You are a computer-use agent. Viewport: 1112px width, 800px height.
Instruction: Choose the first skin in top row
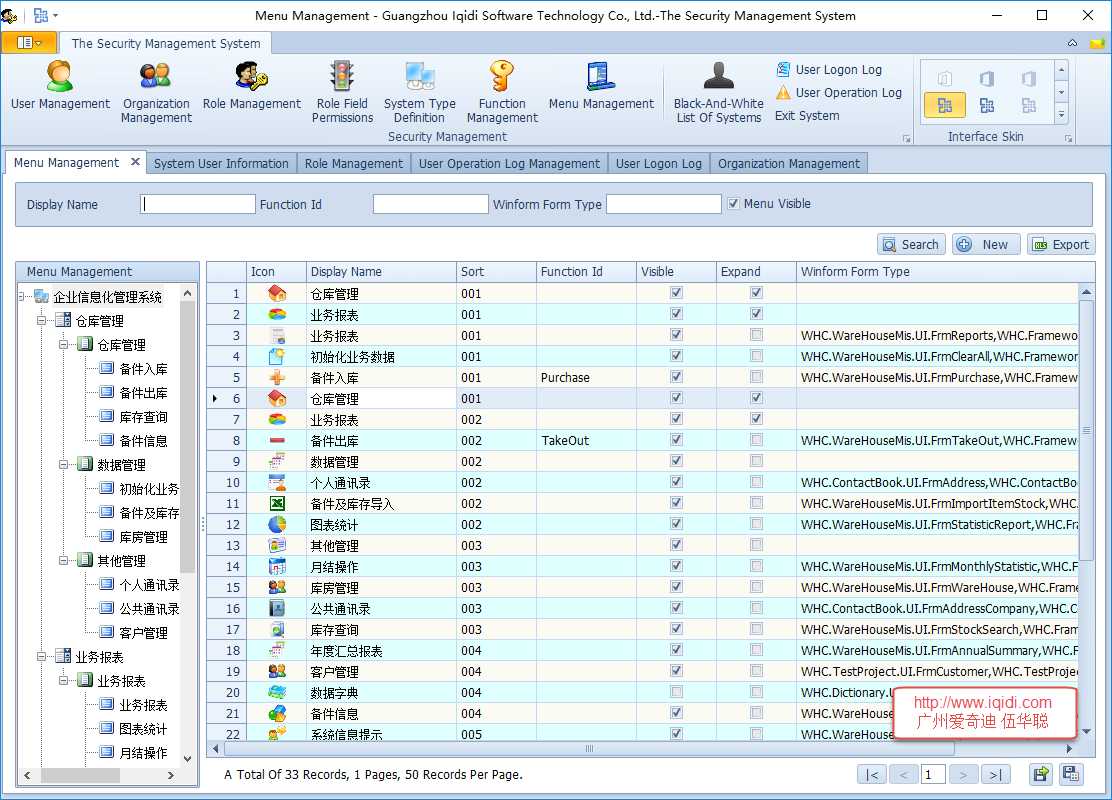click(x=945, y=78)
